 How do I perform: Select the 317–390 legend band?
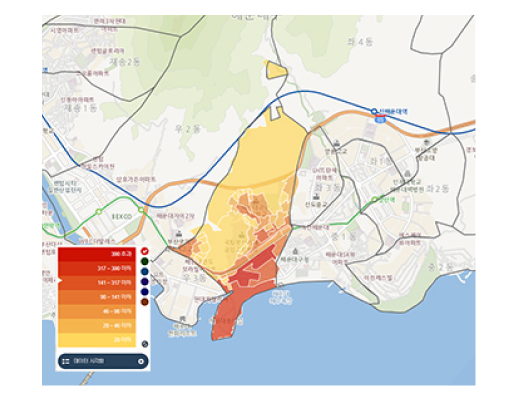tap(97, 268)
